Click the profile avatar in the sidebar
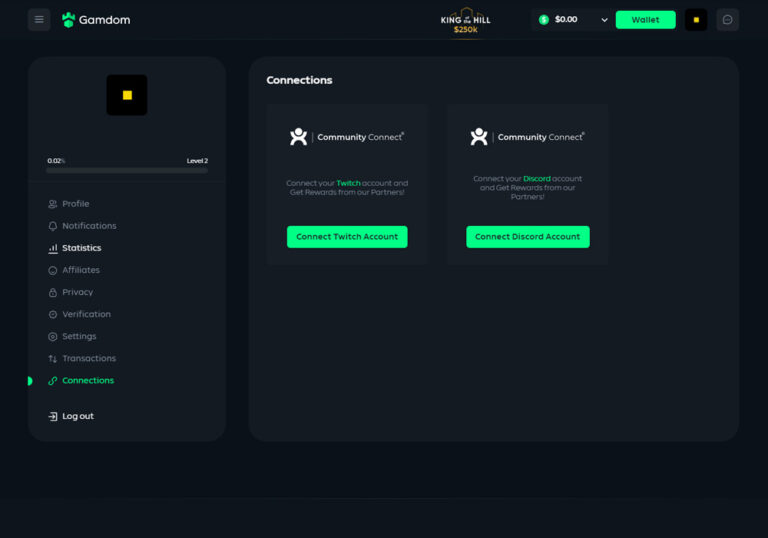 pos(127,95)
